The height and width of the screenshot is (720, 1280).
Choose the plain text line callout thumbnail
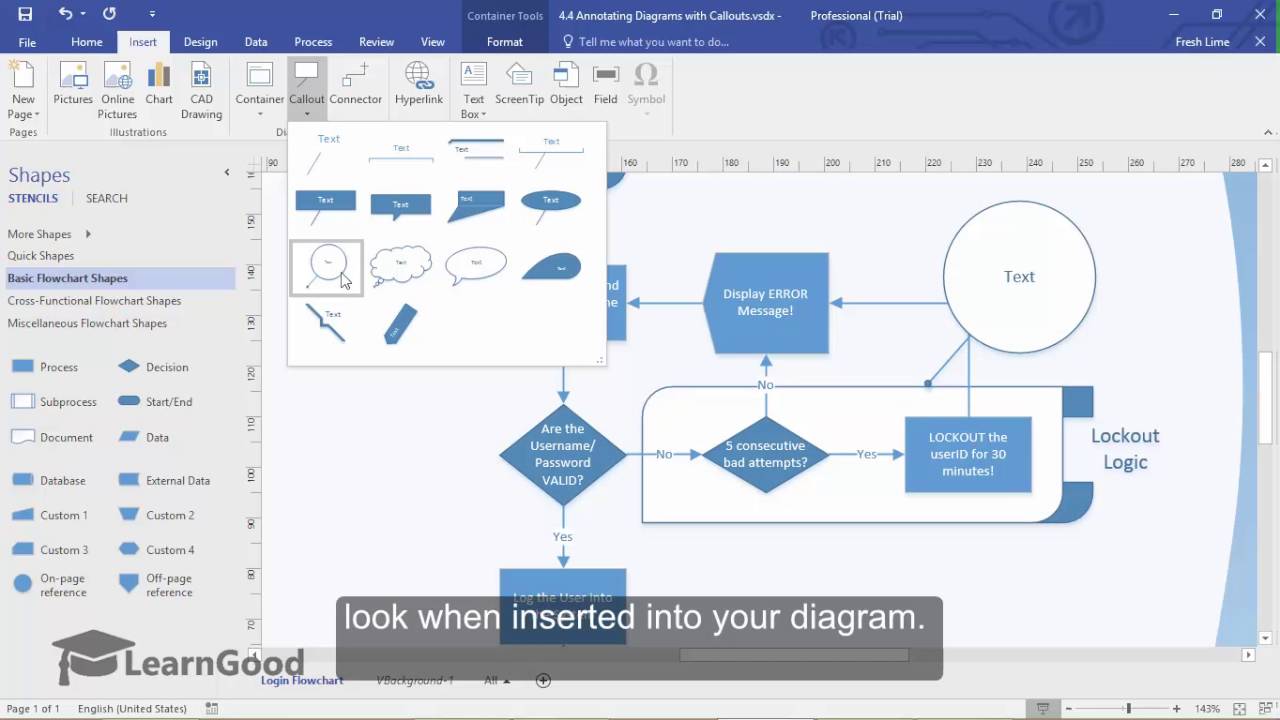[x=326, y=153]
